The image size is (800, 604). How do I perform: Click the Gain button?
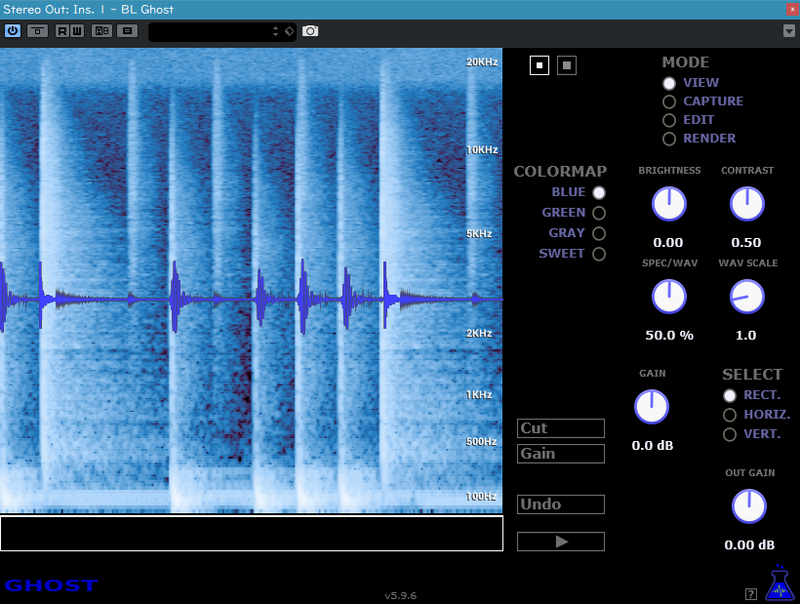pos(561,454)
